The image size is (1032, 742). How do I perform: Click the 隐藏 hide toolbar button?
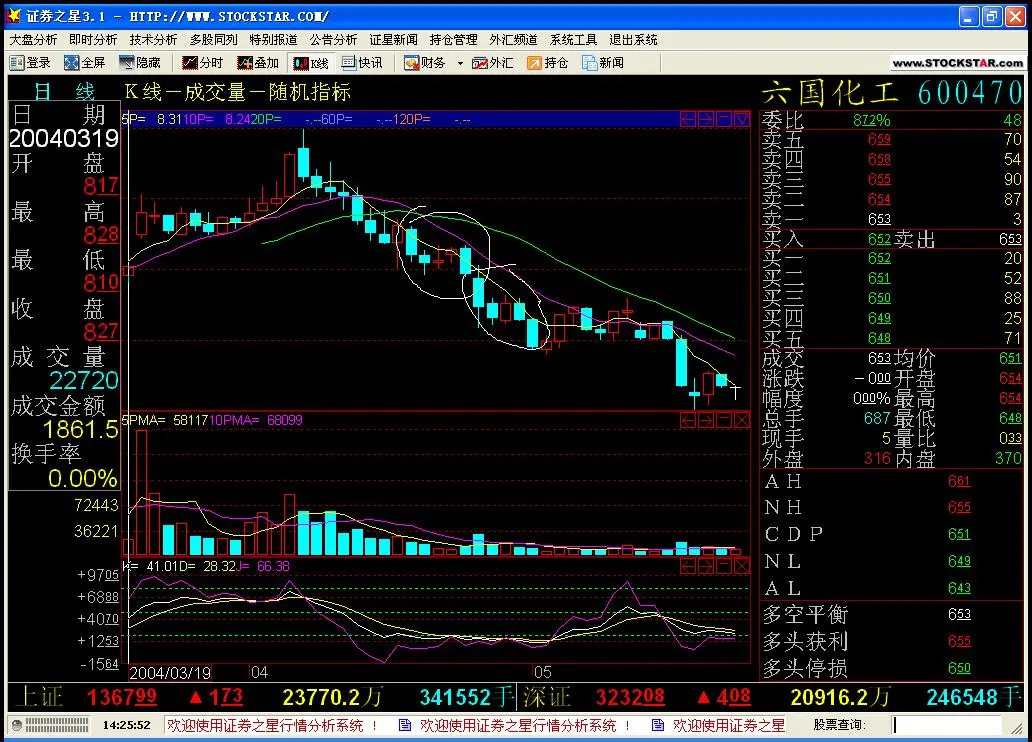(x=140, y=63)
